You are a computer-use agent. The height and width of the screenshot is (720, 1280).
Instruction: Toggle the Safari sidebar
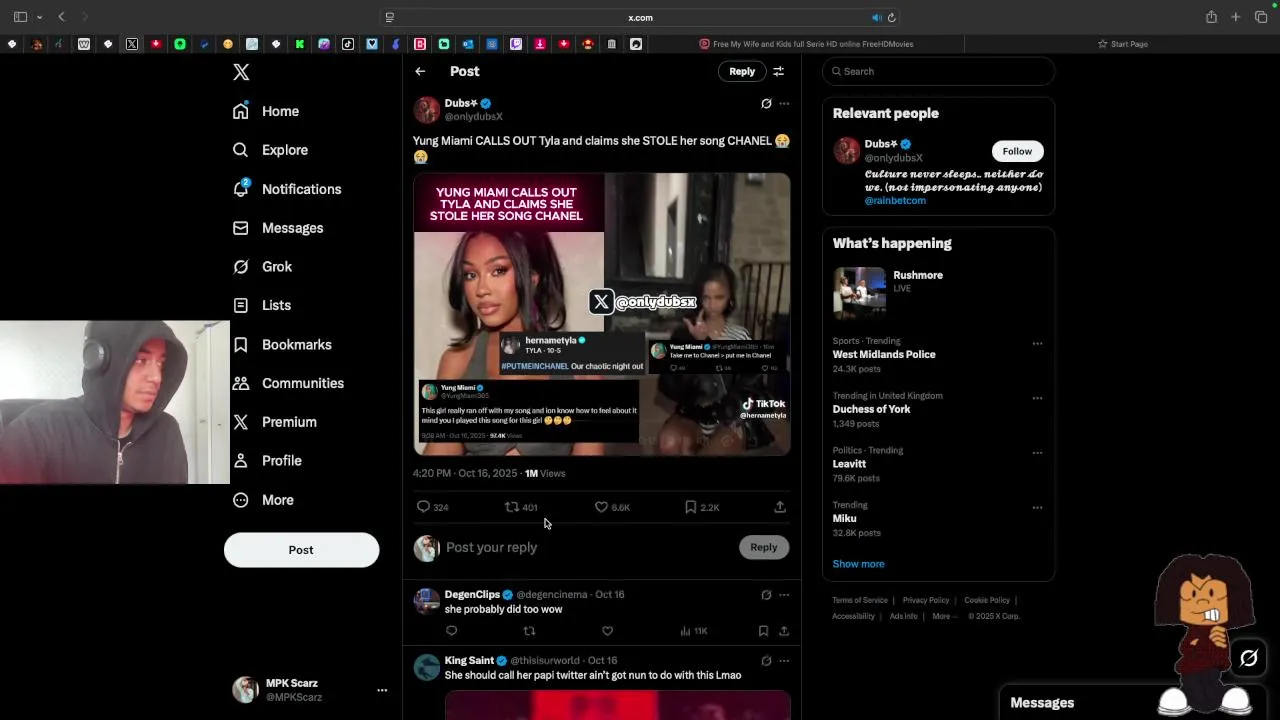(20, 17)
